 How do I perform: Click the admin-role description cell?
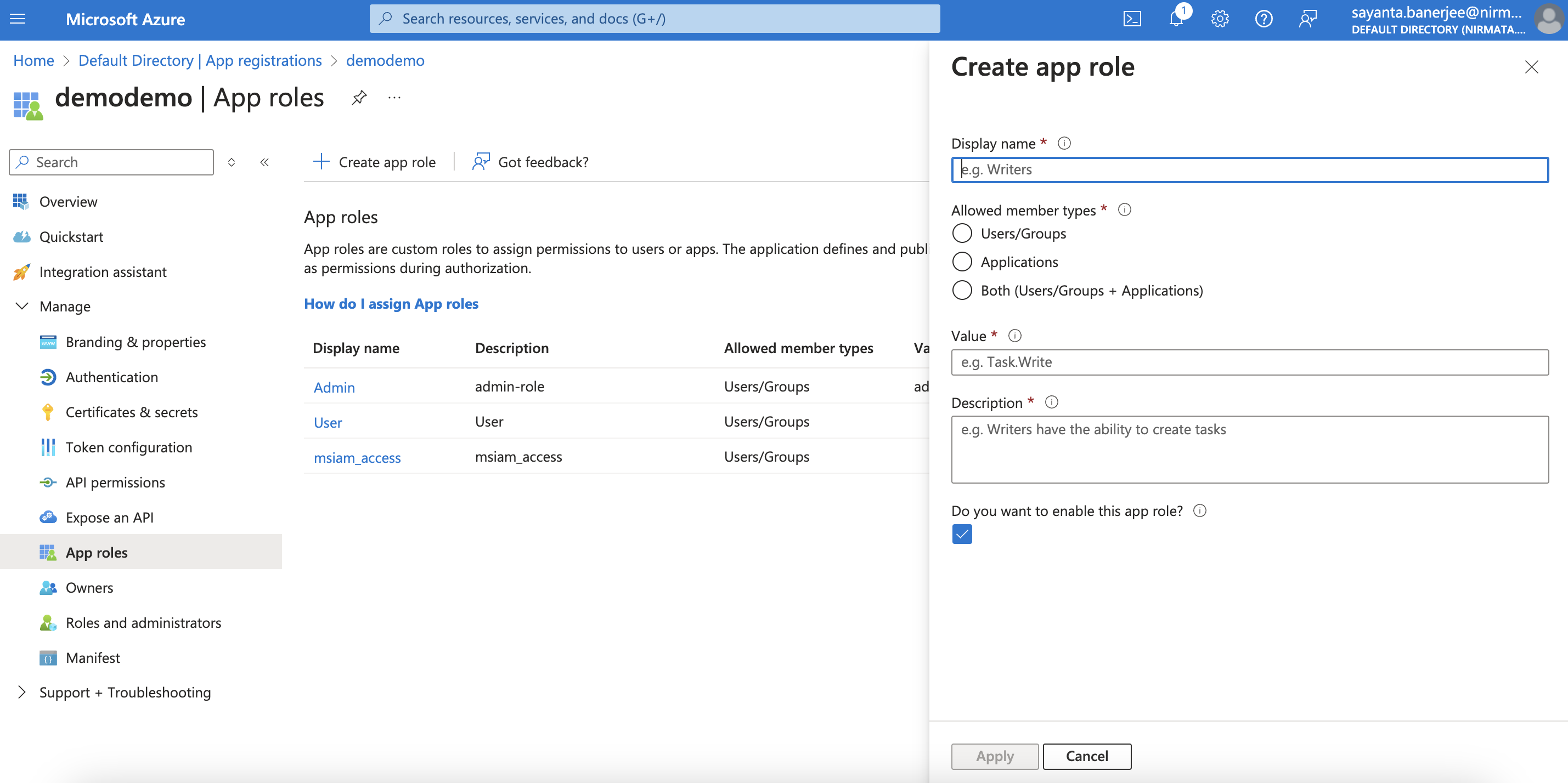[x=510, y=387]
